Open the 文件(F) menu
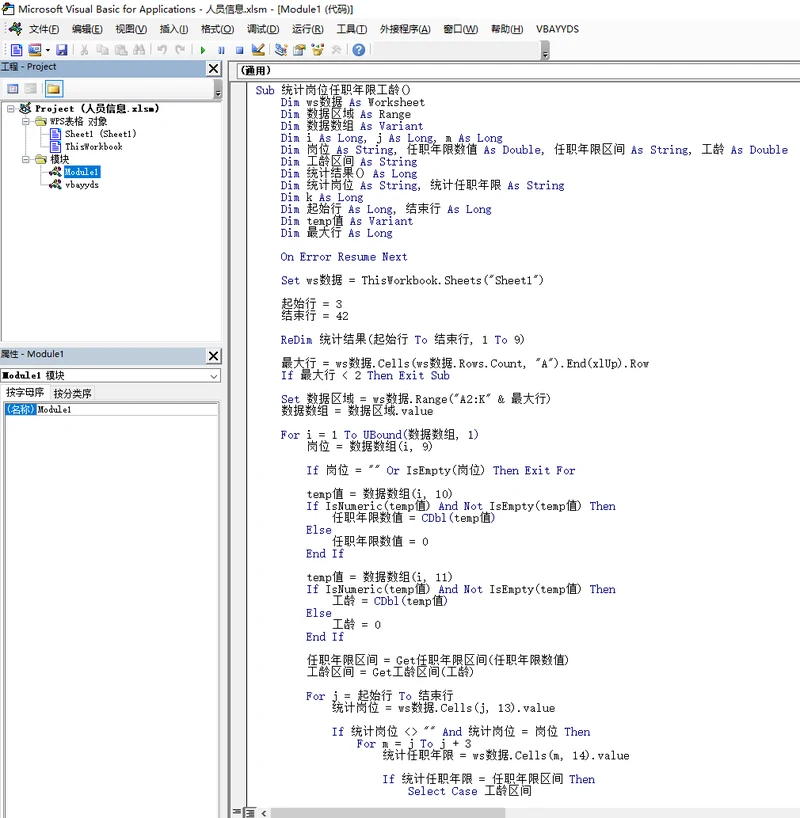 [x=44, y=29]
